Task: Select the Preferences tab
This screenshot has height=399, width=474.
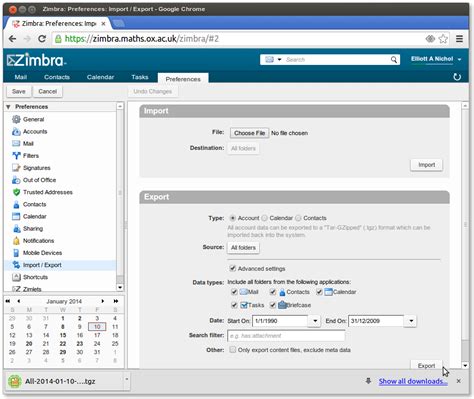Action: (x=183, y=79)
